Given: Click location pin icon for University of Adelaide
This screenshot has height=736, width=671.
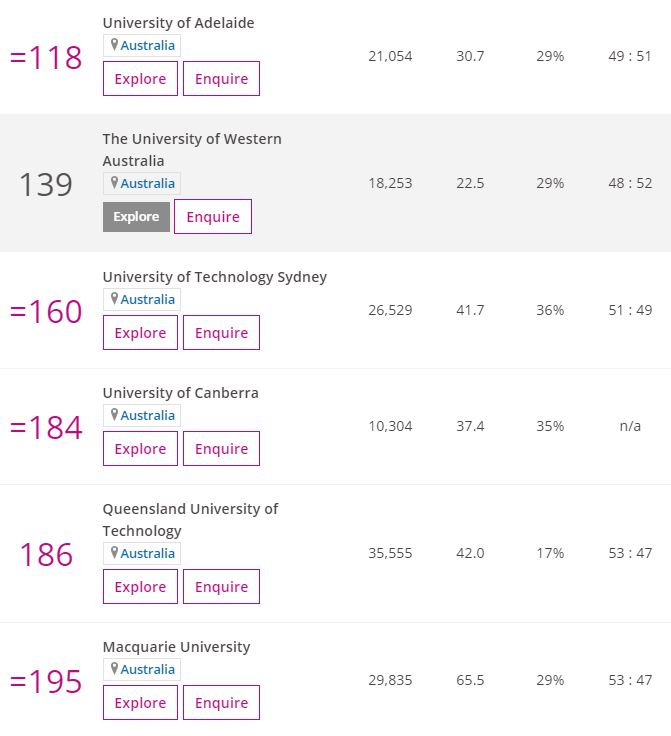Looking at the screenshot, I should pyautogui.click(x=114, y=45).
